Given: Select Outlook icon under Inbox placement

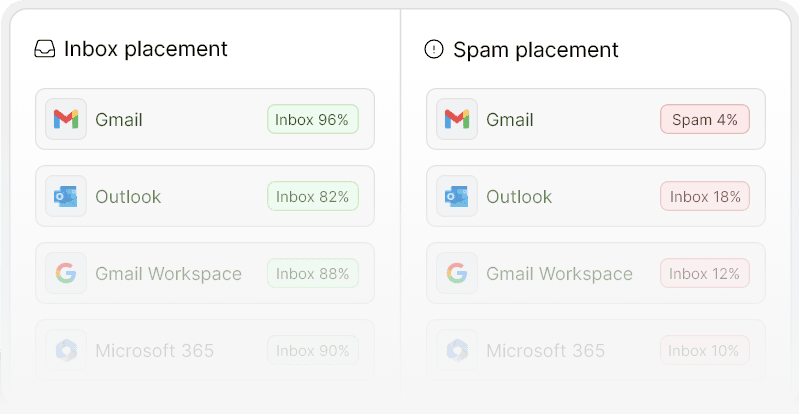Looking at the screenshot, I should 66,196.
